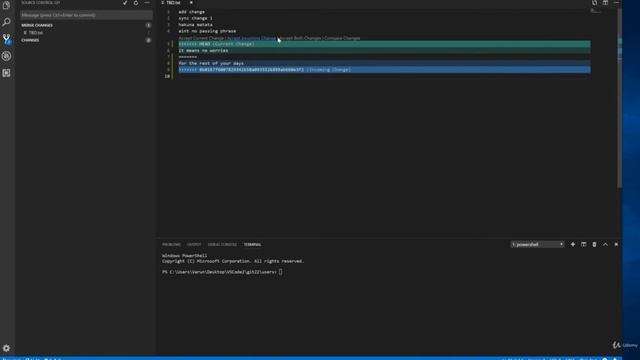Select the Source Control activity bar icon

(x=6, y=39)
